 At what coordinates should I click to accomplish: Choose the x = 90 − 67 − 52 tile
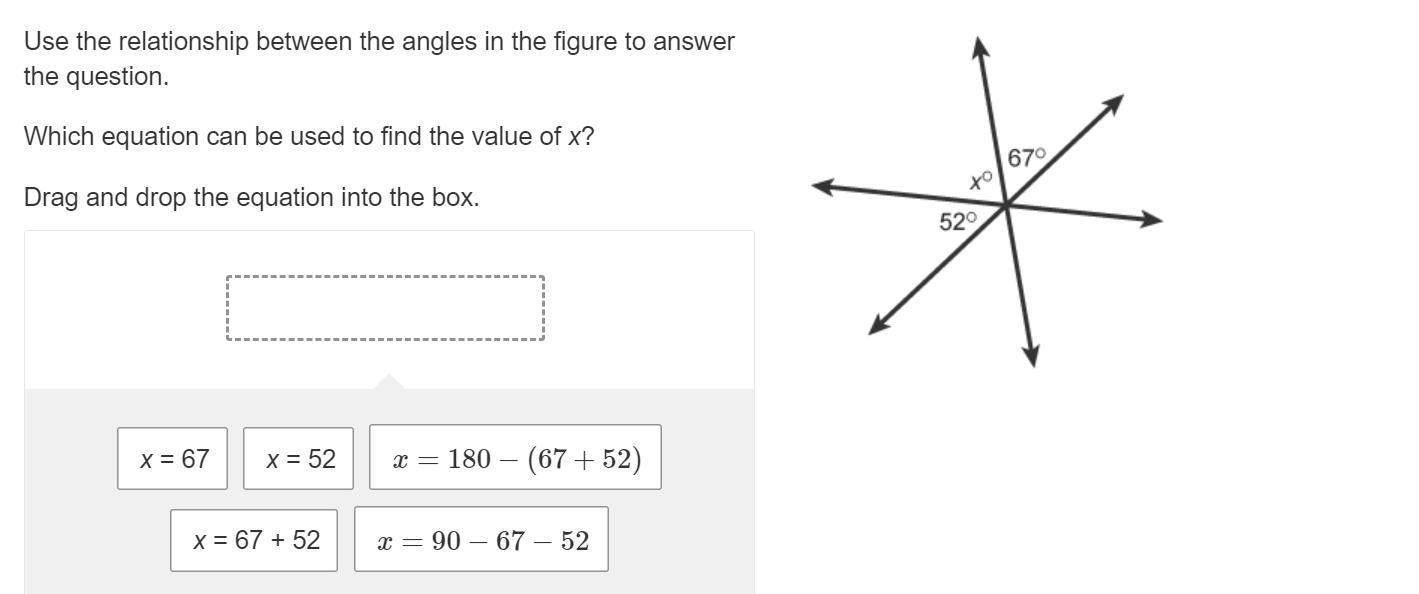coord(481,540)
